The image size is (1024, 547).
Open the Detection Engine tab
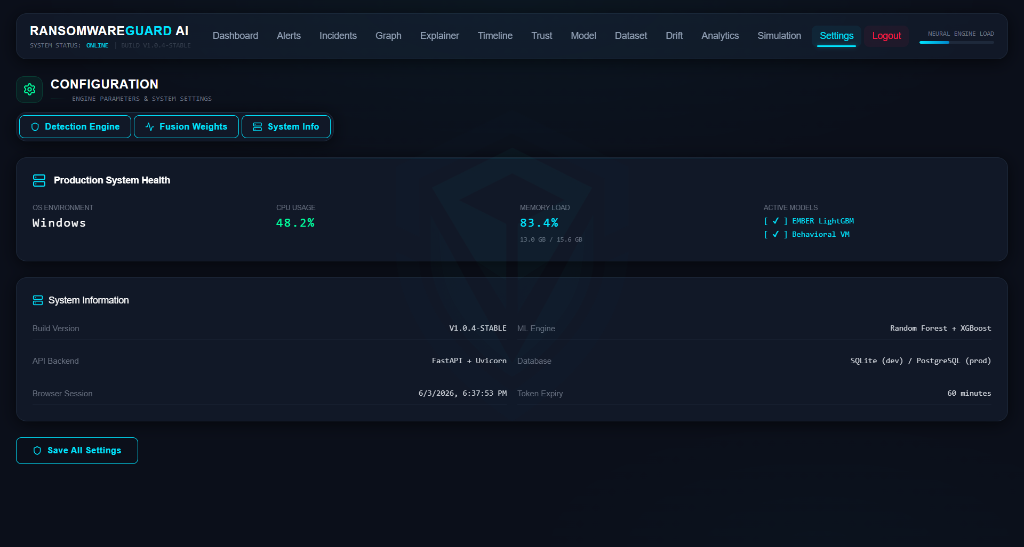tap(75, 127)
